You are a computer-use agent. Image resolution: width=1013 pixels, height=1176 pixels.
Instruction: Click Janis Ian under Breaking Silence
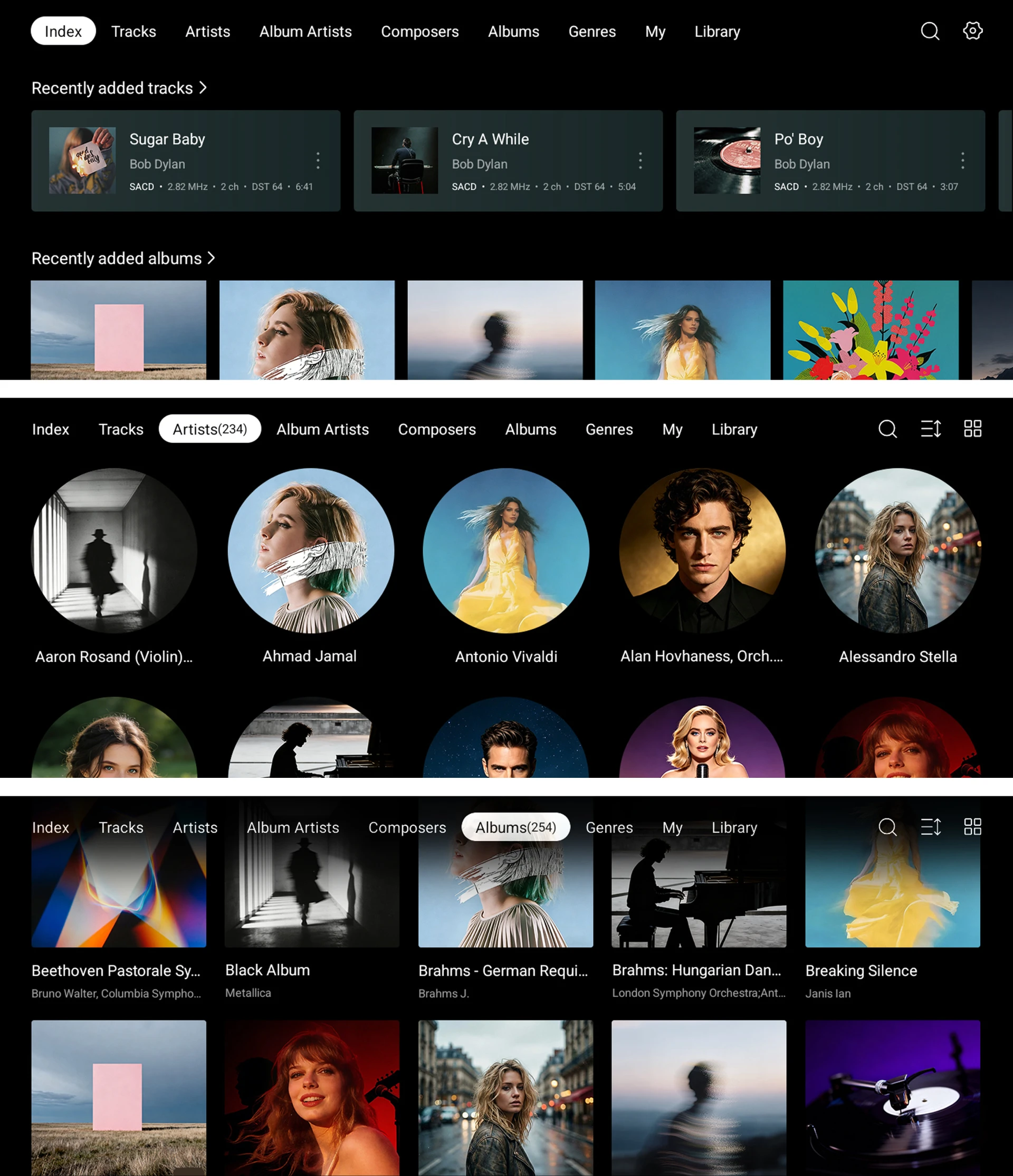pos(828,994)
